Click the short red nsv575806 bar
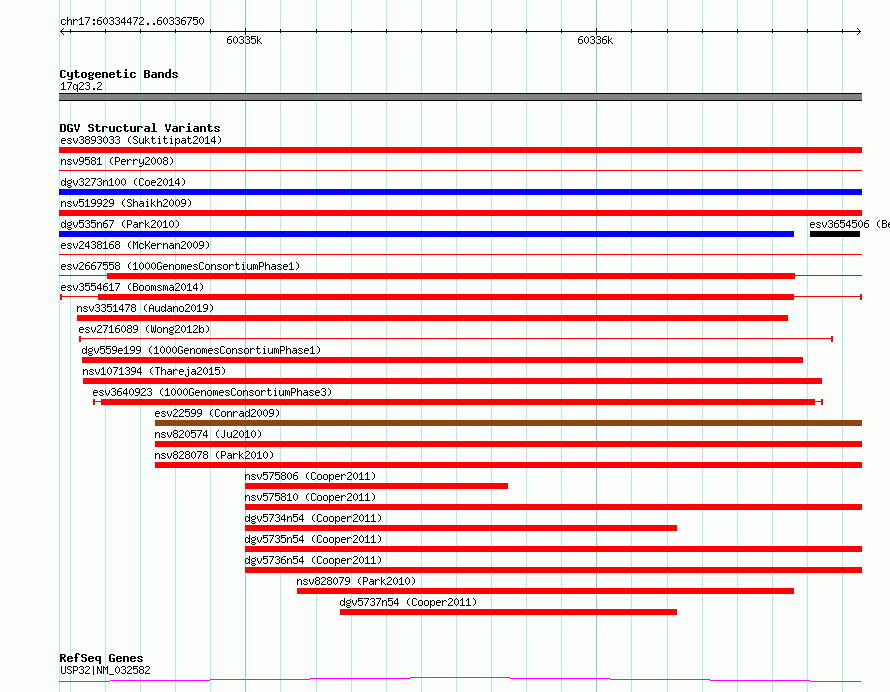Viewport: 890px width, 692px height. point(376,486)
